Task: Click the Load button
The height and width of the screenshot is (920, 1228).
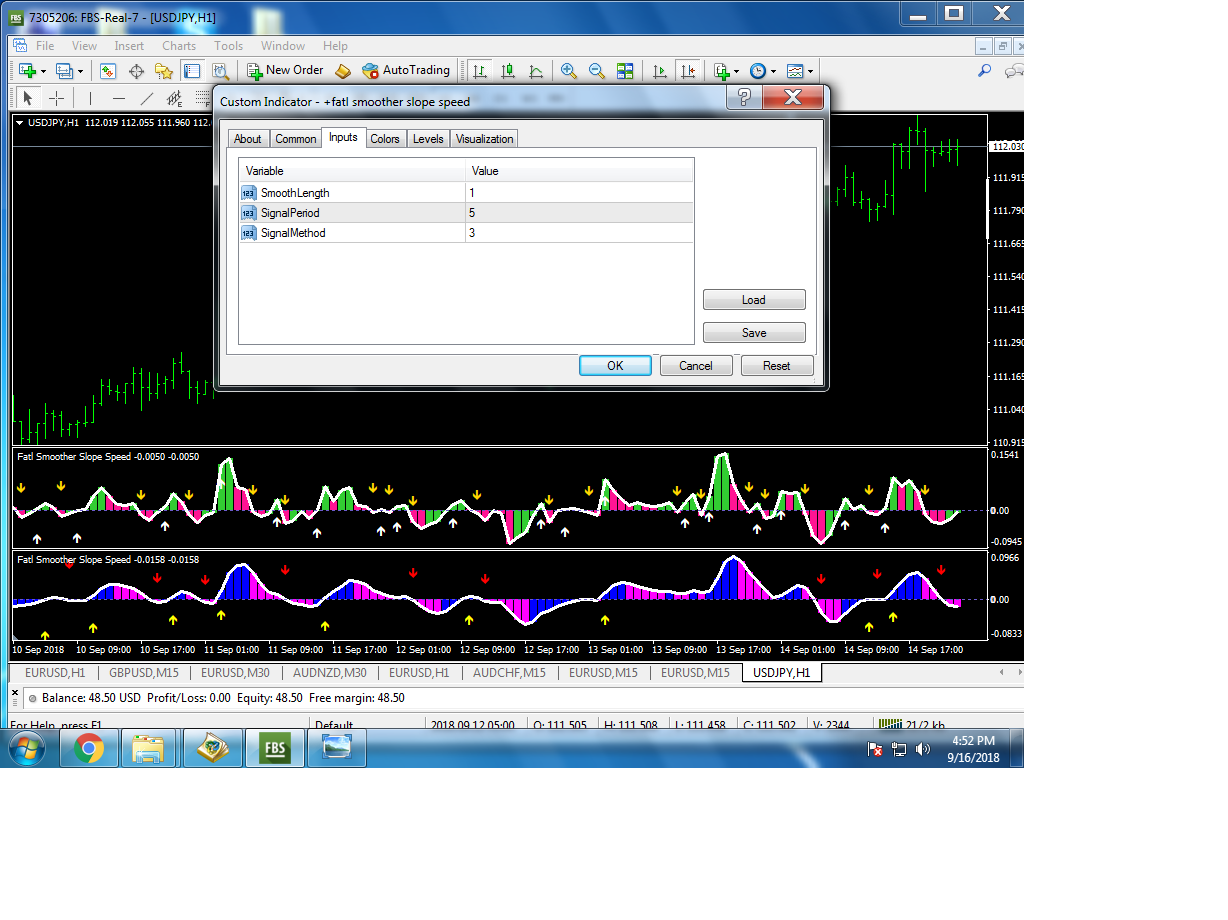Action: pyautogui.click(x=753, y=300)
